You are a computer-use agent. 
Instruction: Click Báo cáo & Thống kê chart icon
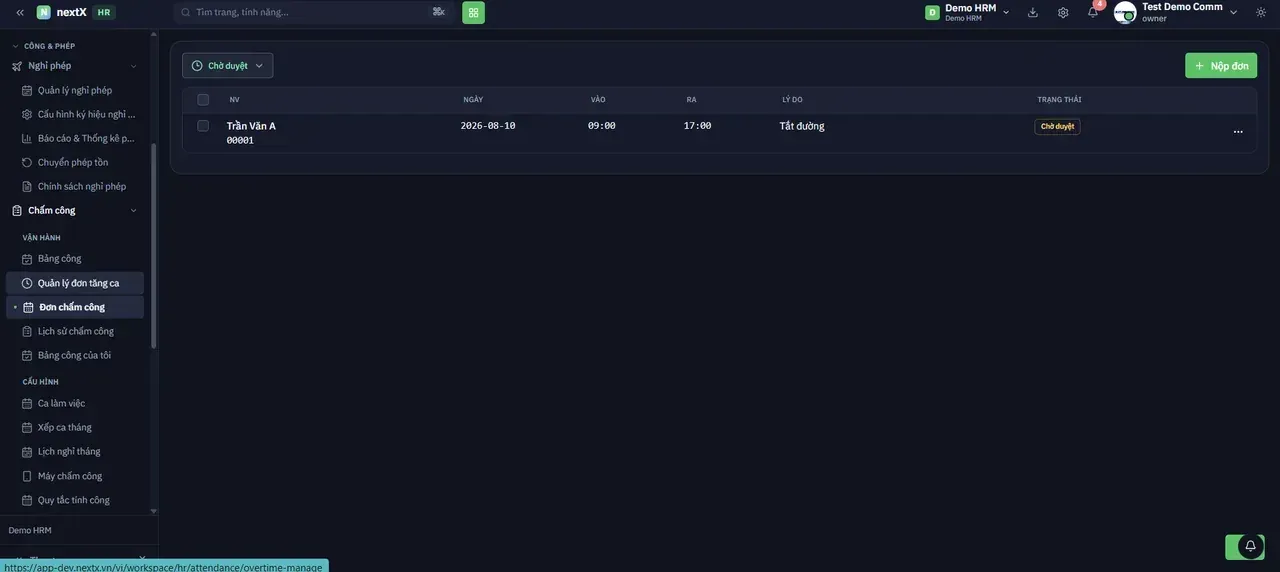pos(27,138)
